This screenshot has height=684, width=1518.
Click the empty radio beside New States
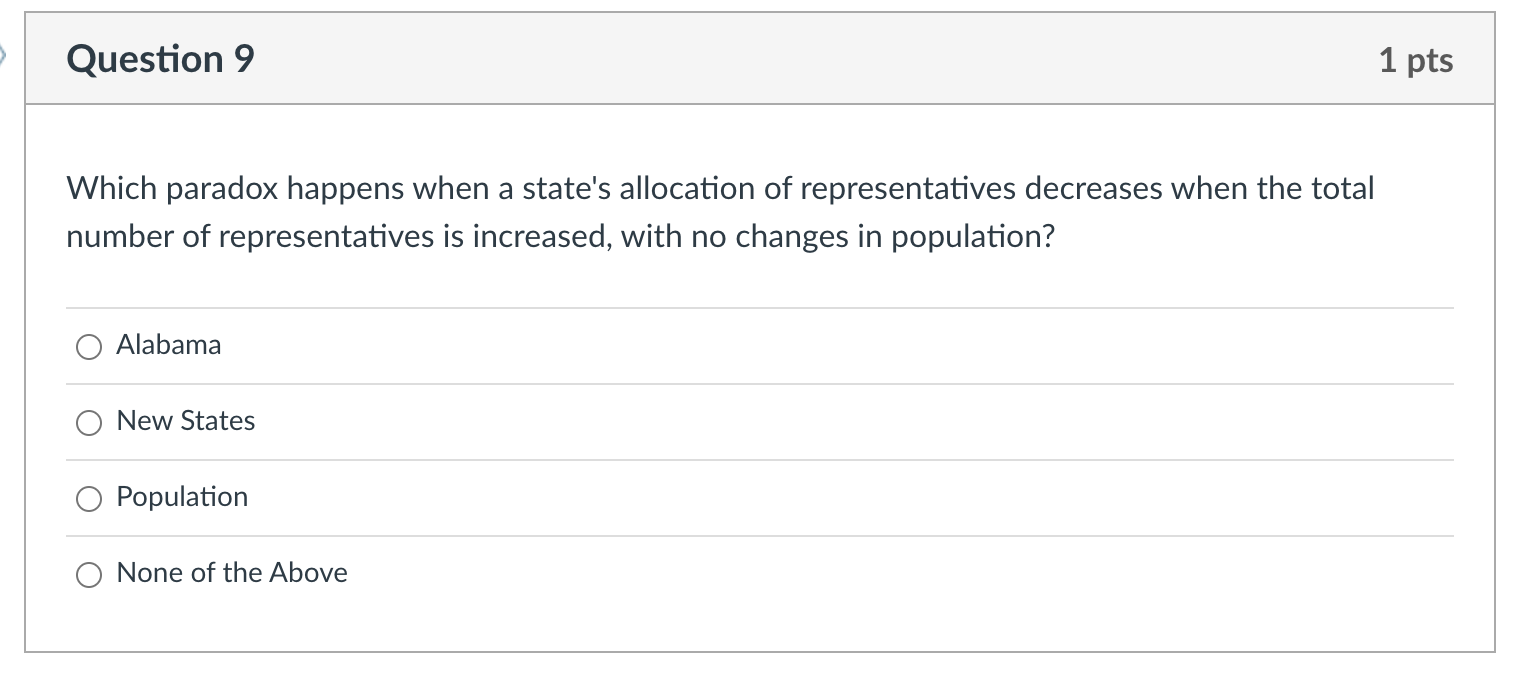click(x=89, y=423)
